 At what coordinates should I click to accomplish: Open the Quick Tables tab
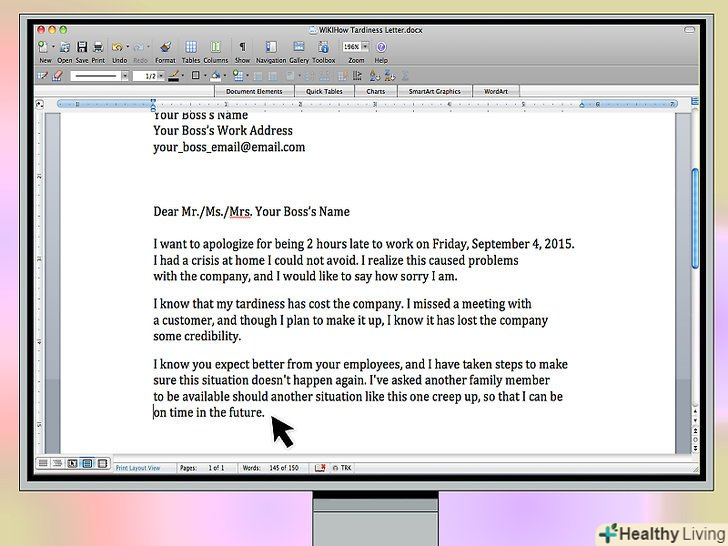tap(324, 91)
